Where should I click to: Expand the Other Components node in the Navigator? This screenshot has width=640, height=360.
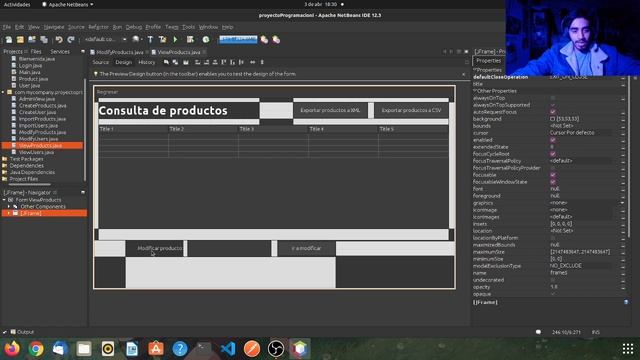coord(9,207)
